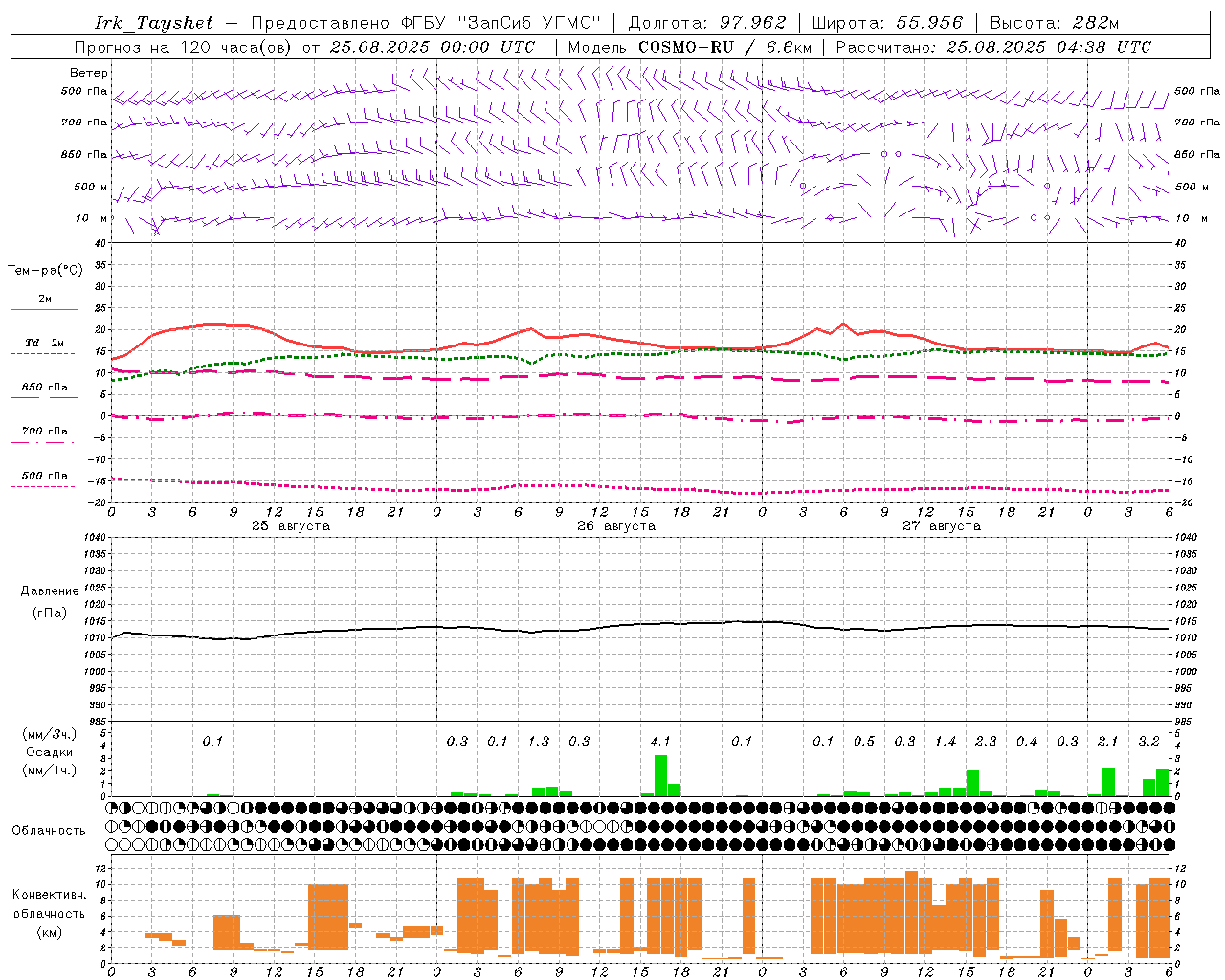Click the "Широта: 55.956" latitude value
The width and height of the screenshot is (1225, 980).
coord(887,23)
